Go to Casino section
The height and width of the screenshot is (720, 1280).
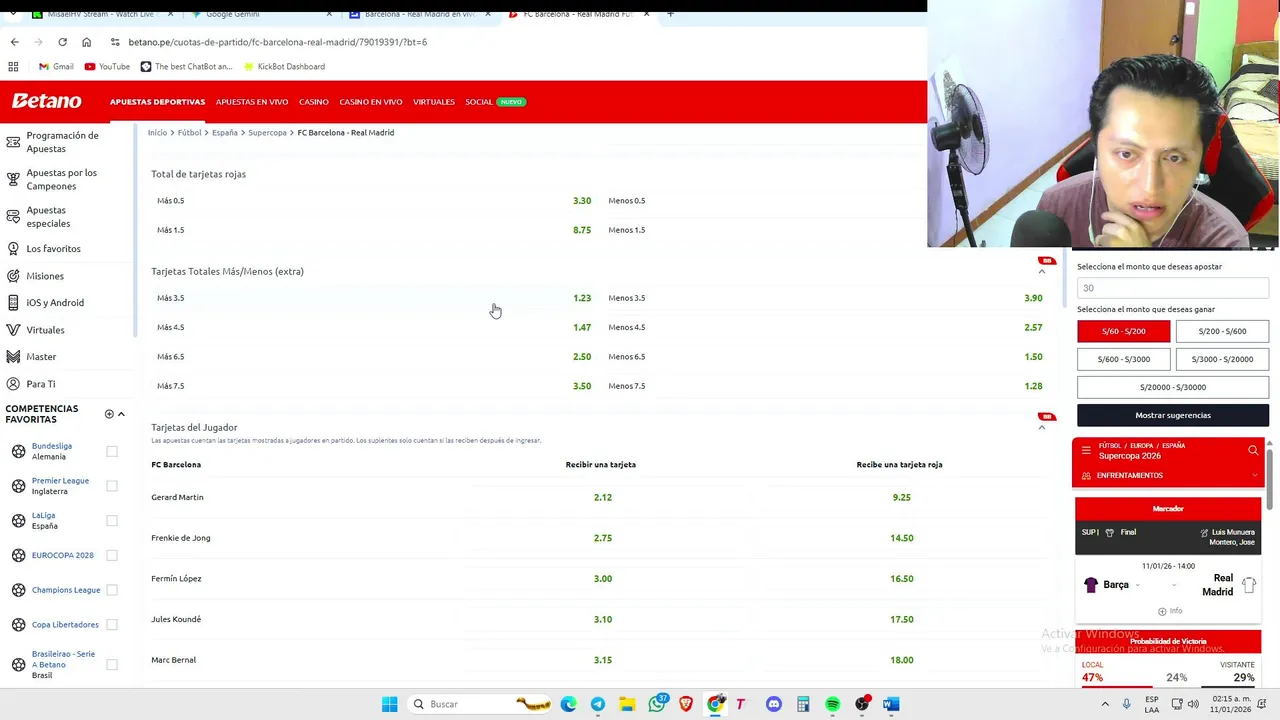pos(314,102)
